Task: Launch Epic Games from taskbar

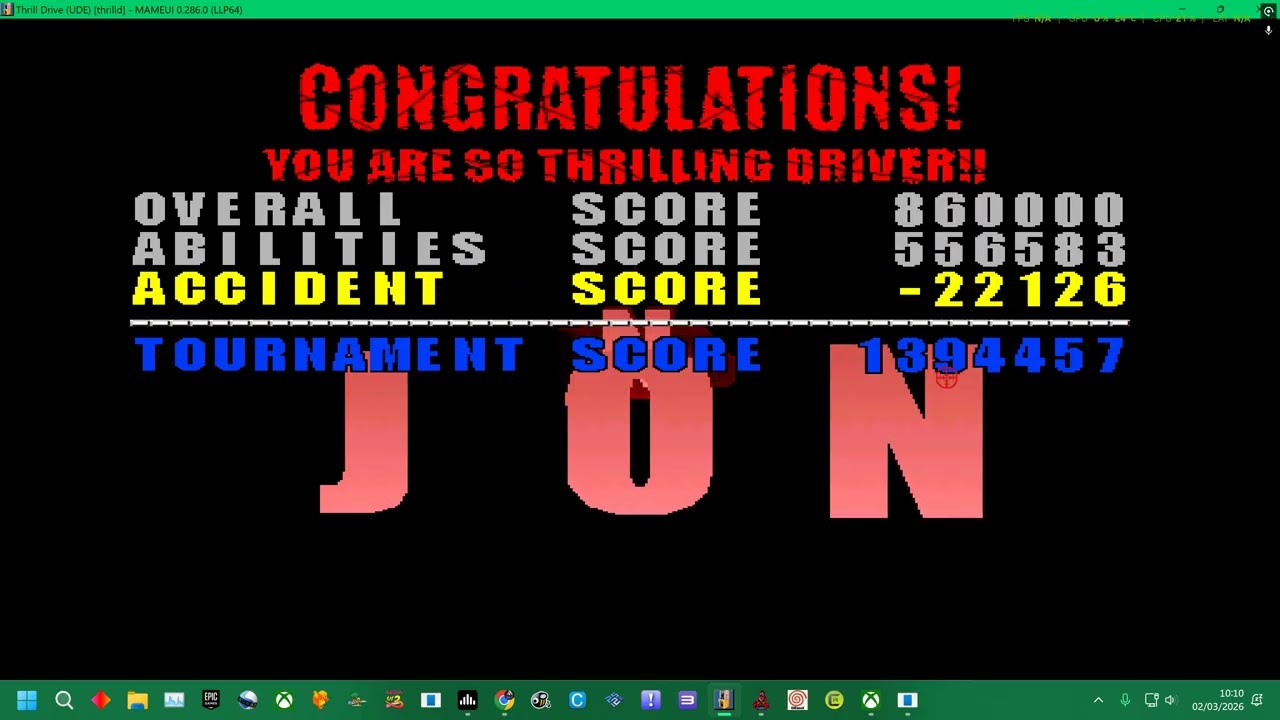Action: point(211,700)
